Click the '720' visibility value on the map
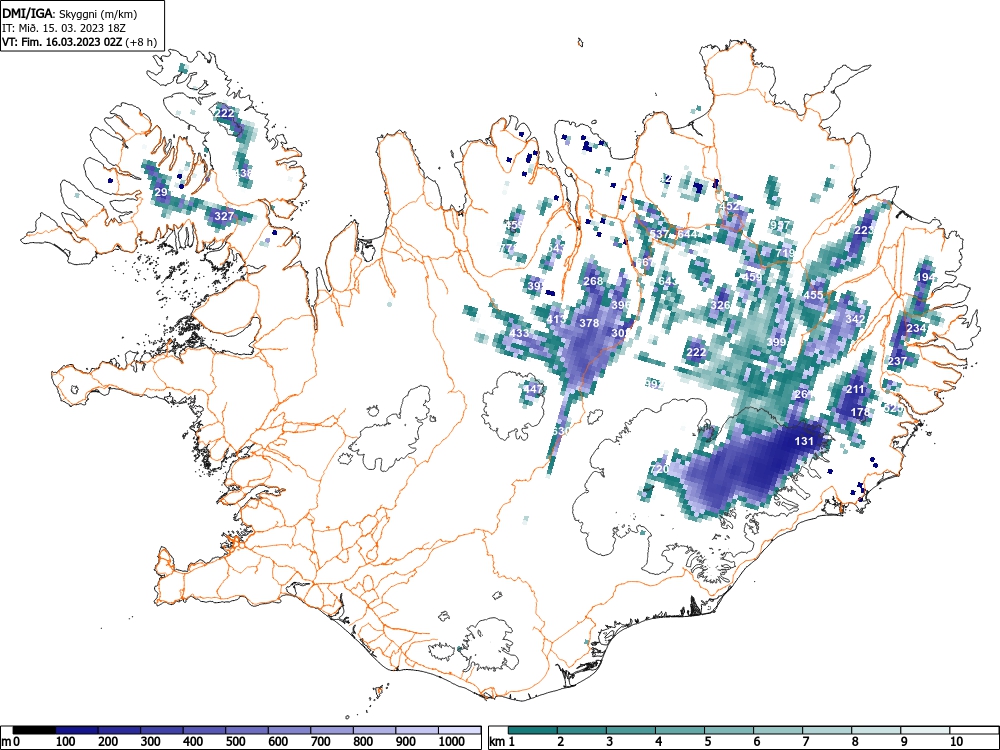1000x750 pixels. pyautogui.click(x=660, y=469)
